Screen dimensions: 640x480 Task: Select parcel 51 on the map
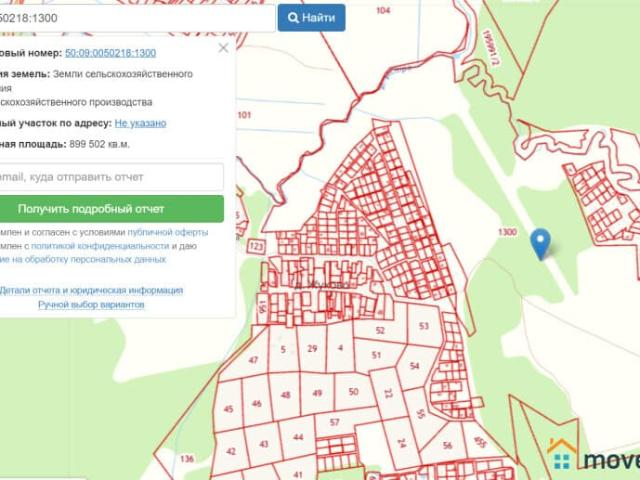click(x=376, y=355)
